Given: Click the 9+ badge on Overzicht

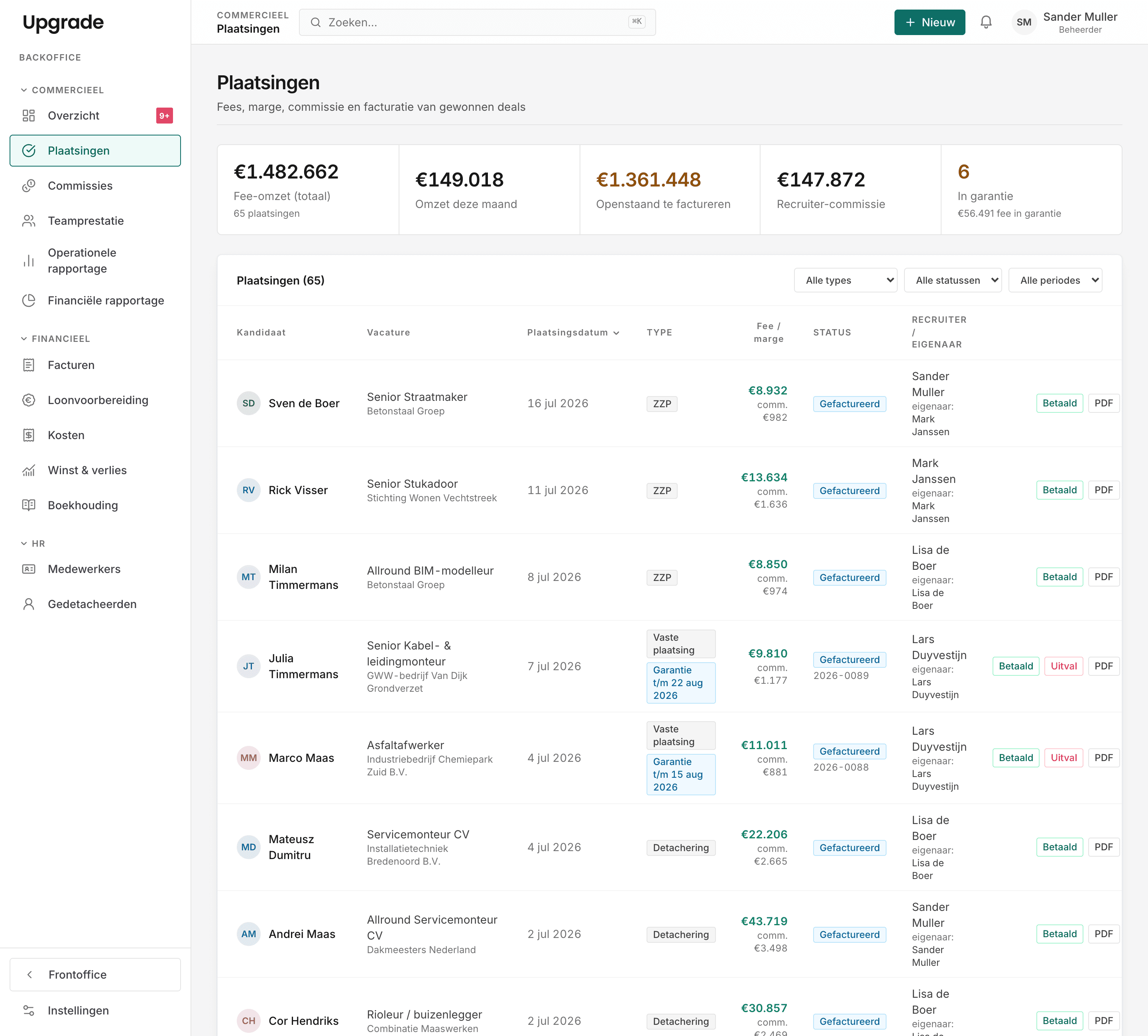Looking at the screenshot, I should click(x=165, y=116).
